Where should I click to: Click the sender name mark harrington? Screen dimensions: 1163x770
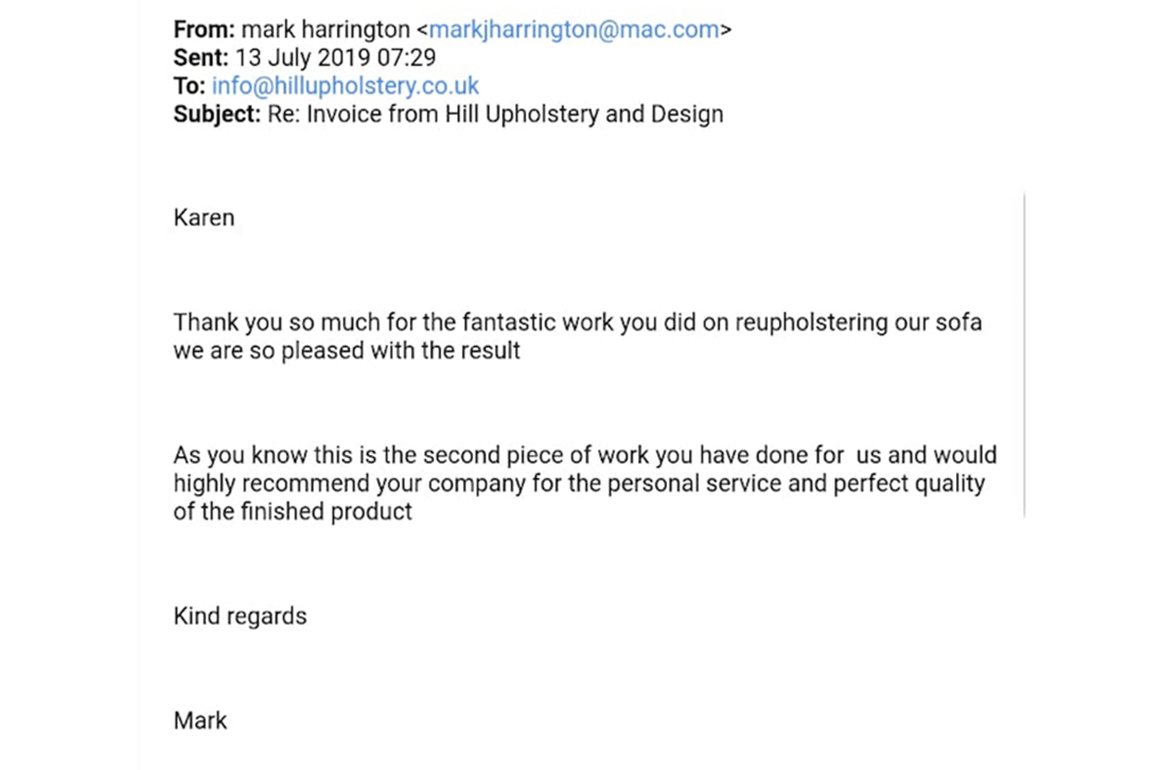(x=326, y=30)
